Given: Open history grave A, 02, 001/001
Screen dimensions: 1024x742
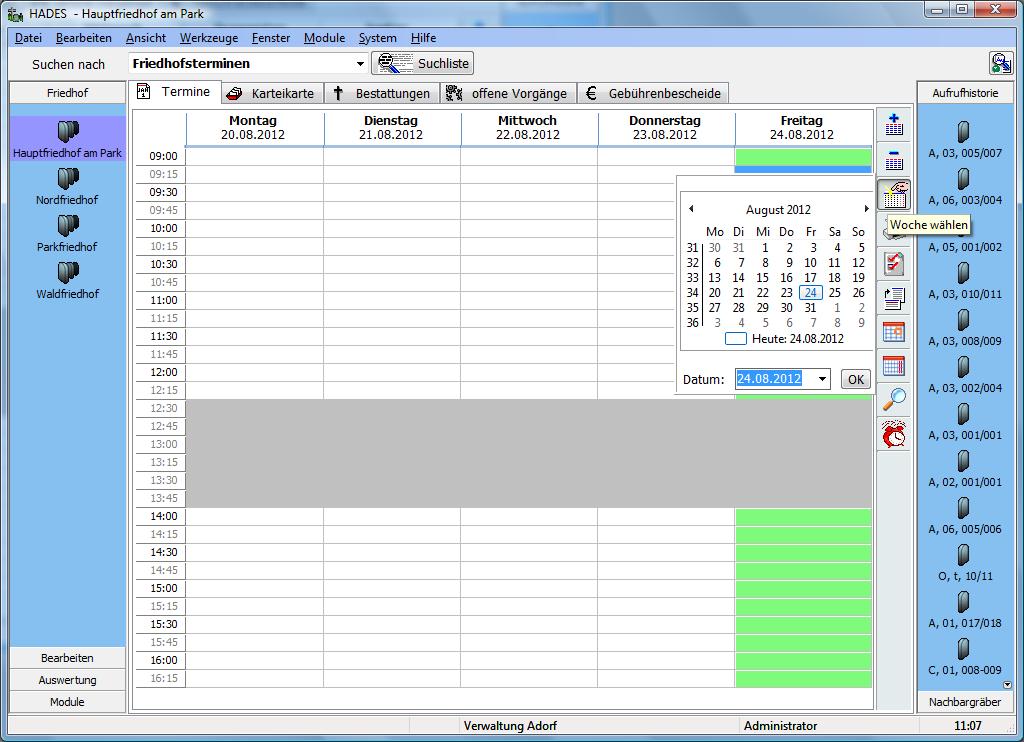Looking at the screenshot, I should 965,469.
